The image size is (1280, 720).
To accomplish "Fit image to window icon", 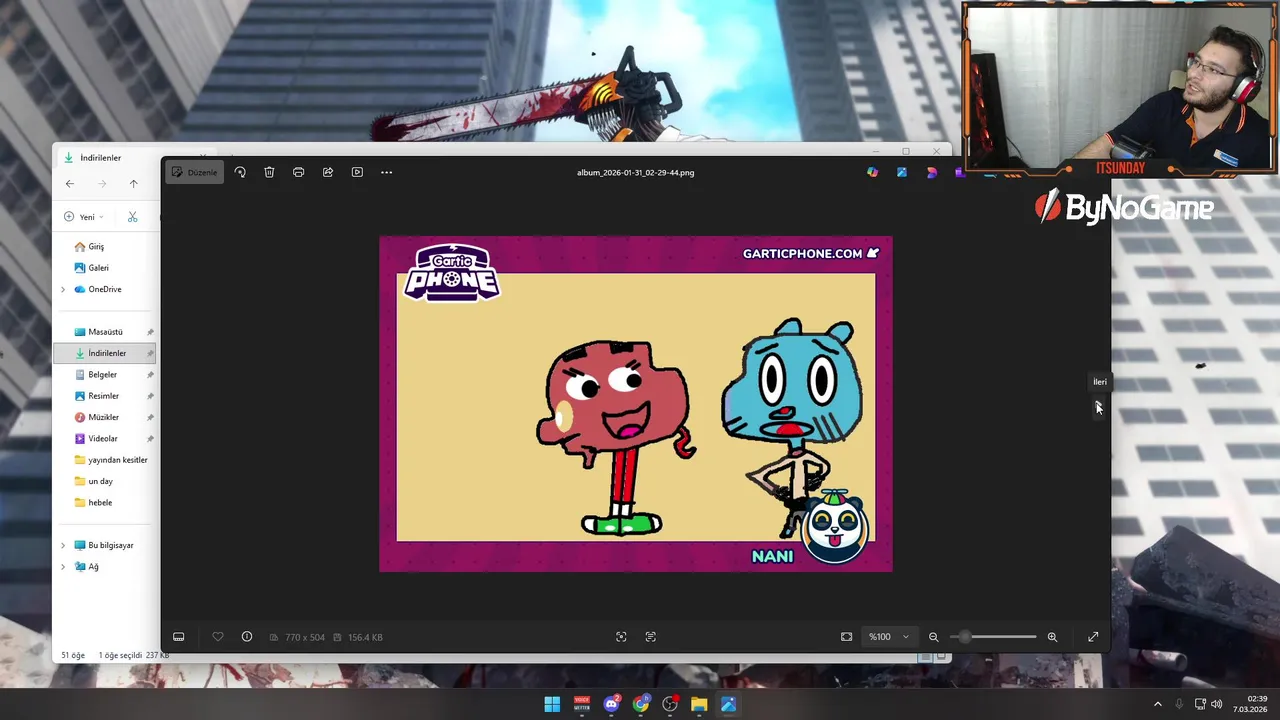I will (x=847, y=637).
